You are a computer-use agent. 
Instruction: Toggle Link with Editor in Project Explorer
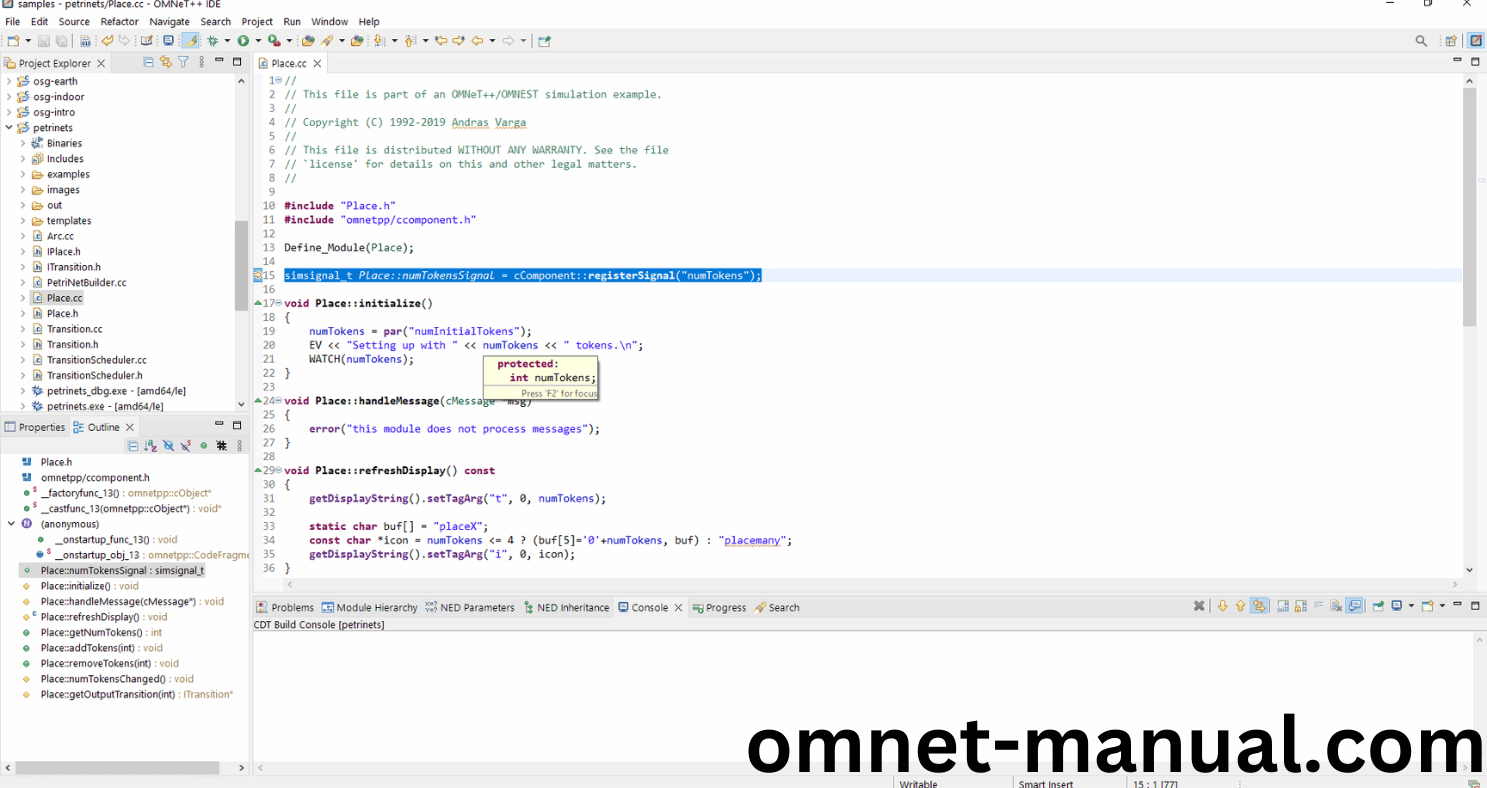(x=166, y=62)
